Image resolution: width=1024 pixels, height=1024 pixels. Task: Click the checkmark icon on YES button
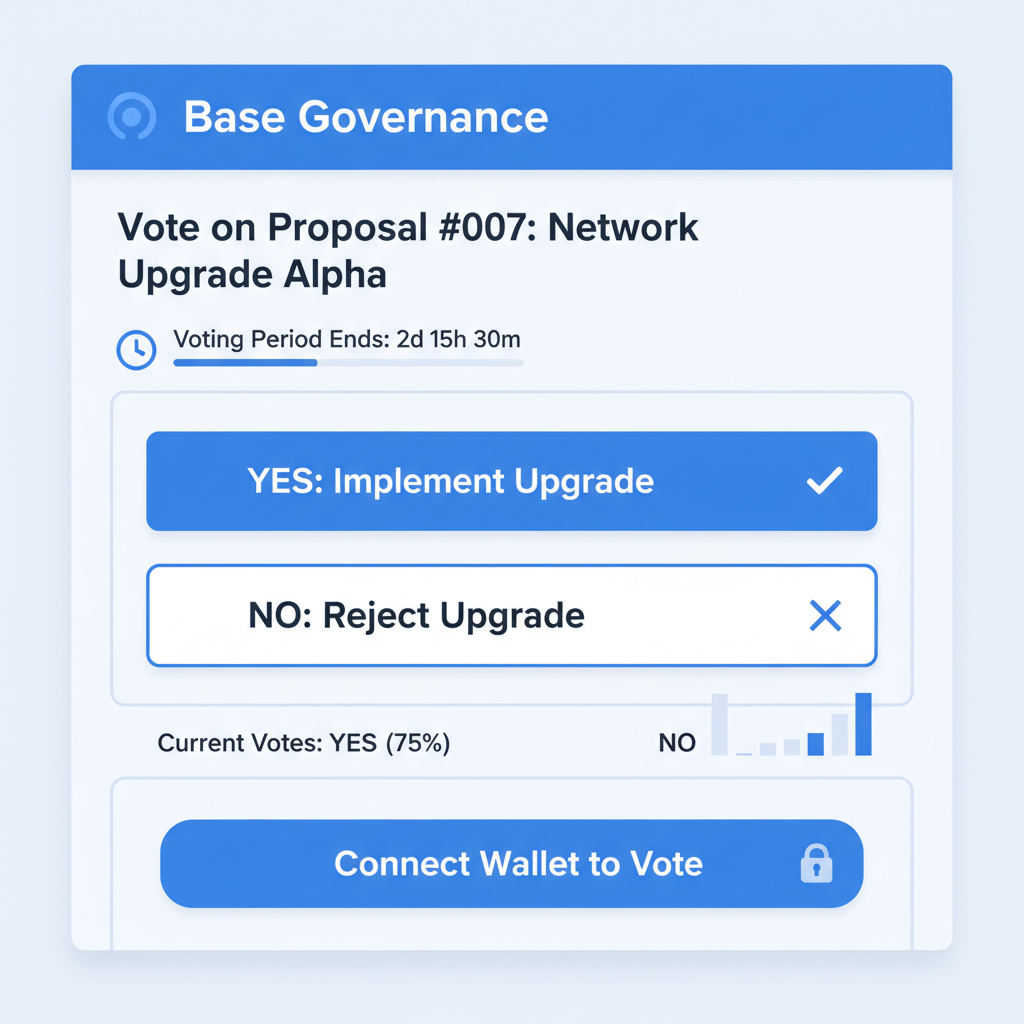tap(824, 481)
